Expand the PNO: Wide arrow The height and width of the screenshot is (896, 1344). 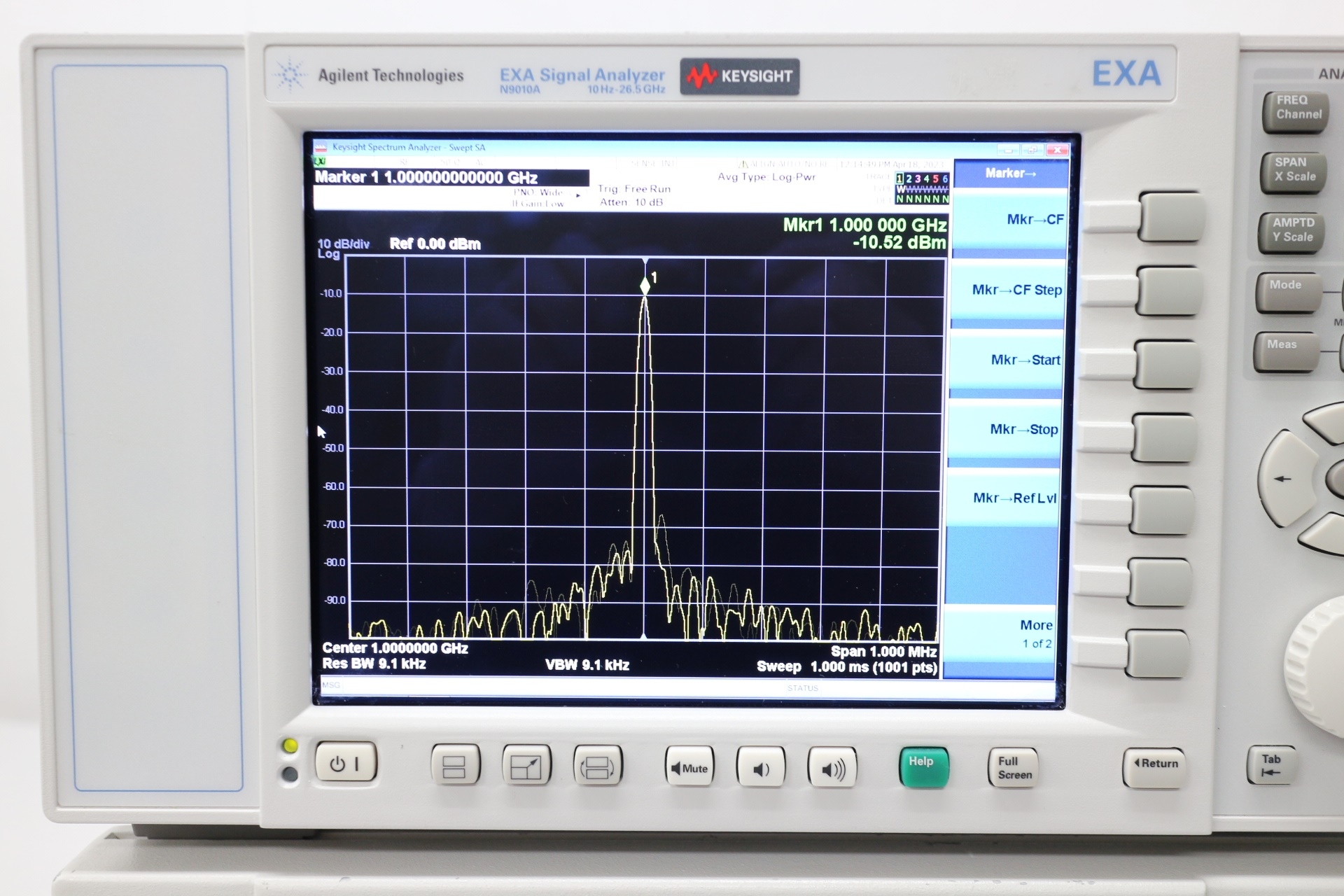578,195
